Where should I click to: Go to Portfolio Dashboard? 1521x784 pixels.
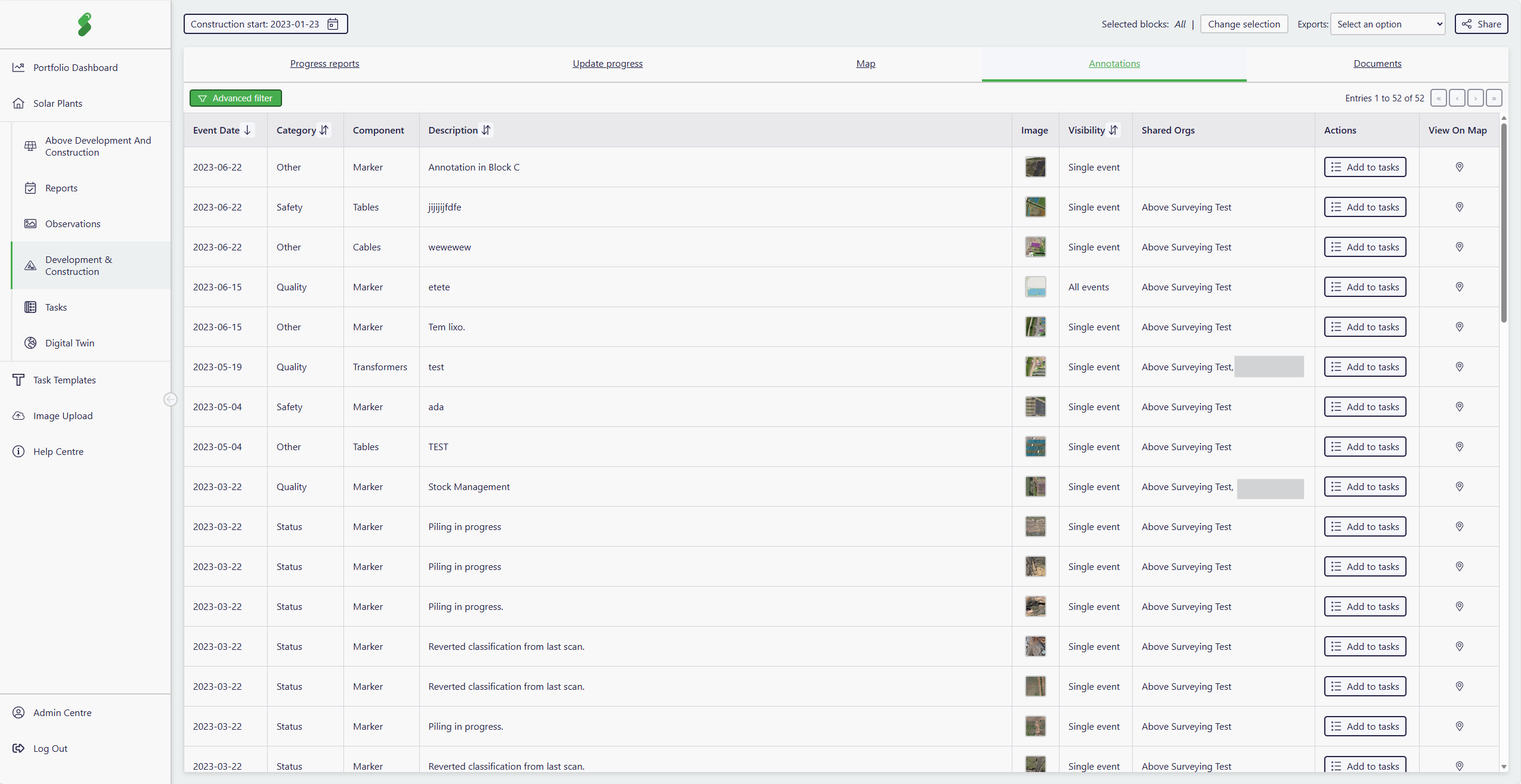pyautogui.click(x=75, y=67)
